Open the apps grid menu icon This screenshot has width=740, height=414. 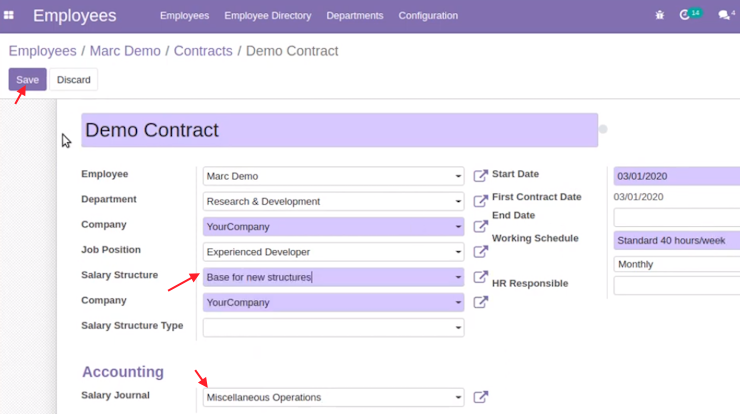pyautogui.click(x=8, y=15)
